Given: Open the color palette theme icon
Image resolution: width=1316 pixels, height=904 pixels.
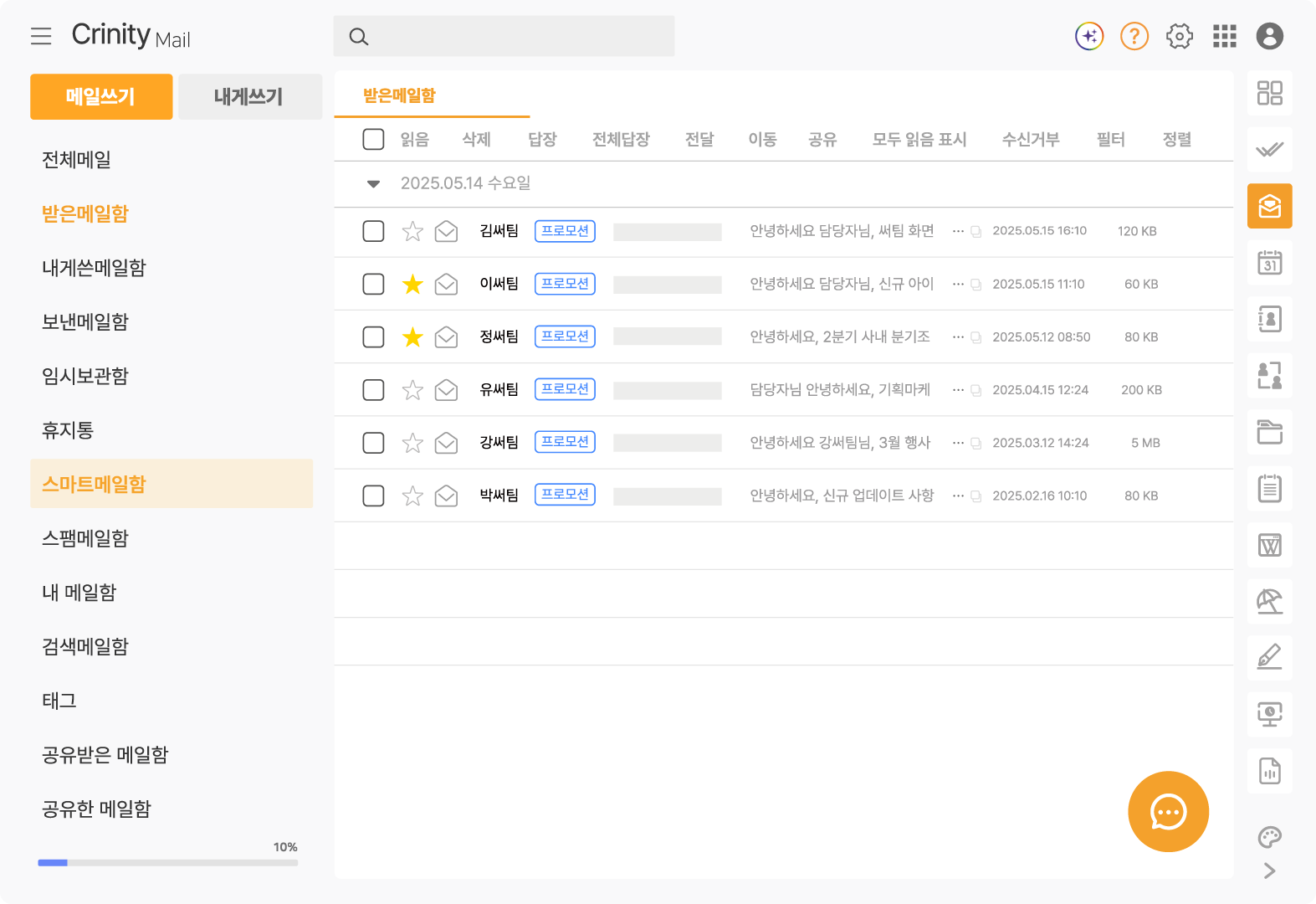Looking at the screenshot, I should (1270, 837).
